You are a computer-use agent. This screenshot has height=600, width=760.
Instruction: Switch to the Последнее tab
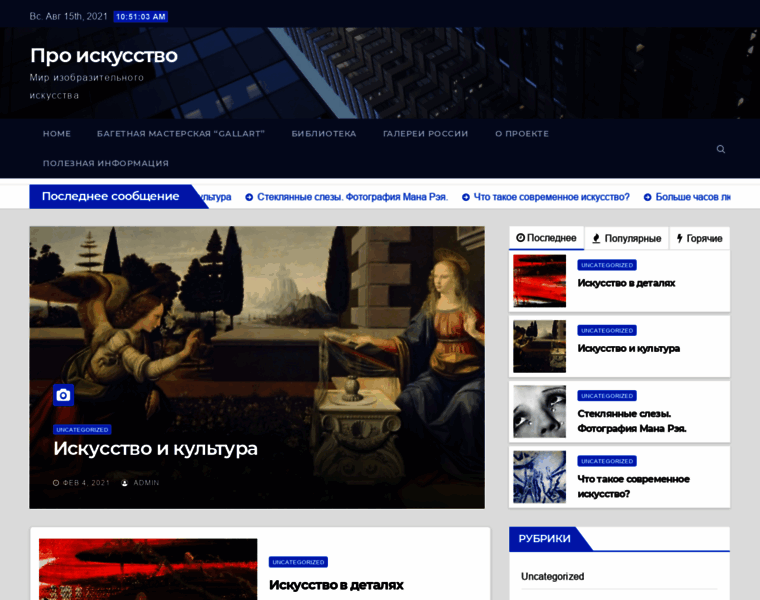pyautogui.click(x=546, y=238)
